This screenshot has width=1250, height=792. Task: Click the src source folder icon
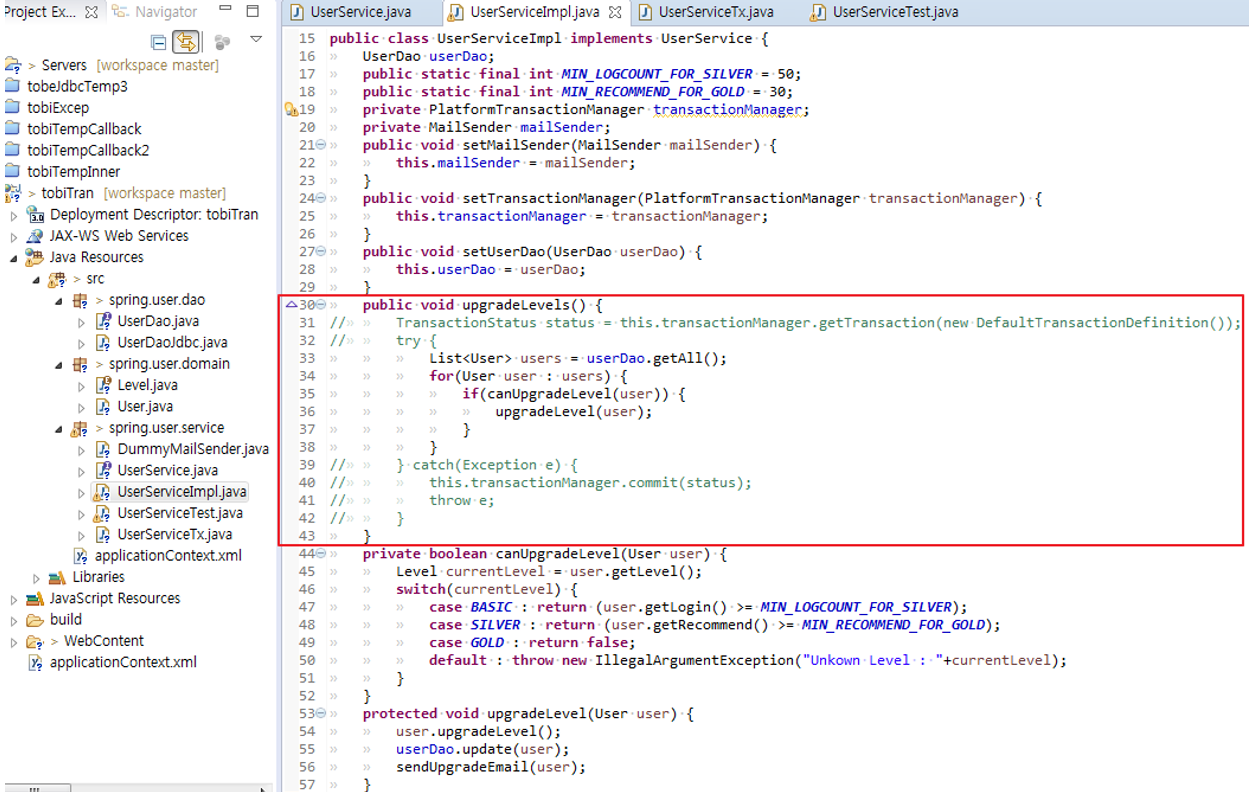(x=57, y=279)
